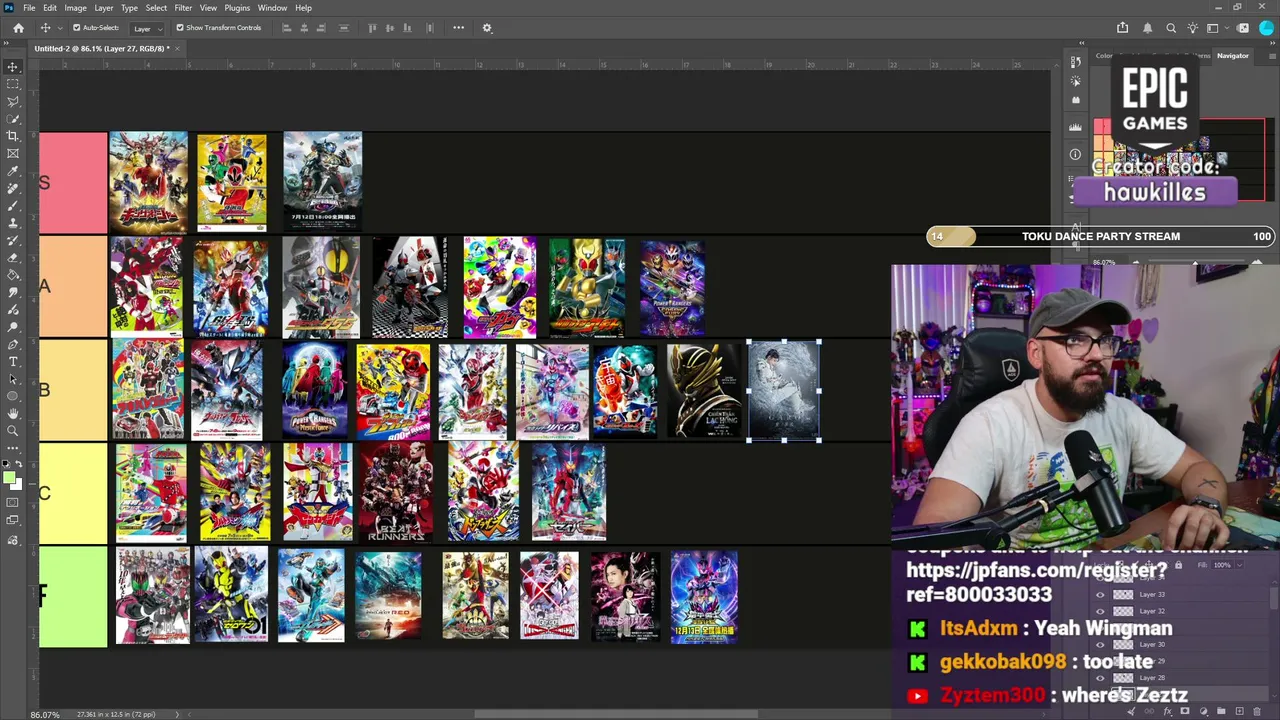This screenshot has height=720, width=1280.
Task: Align top edges in options bar
Action: point(373,28)
